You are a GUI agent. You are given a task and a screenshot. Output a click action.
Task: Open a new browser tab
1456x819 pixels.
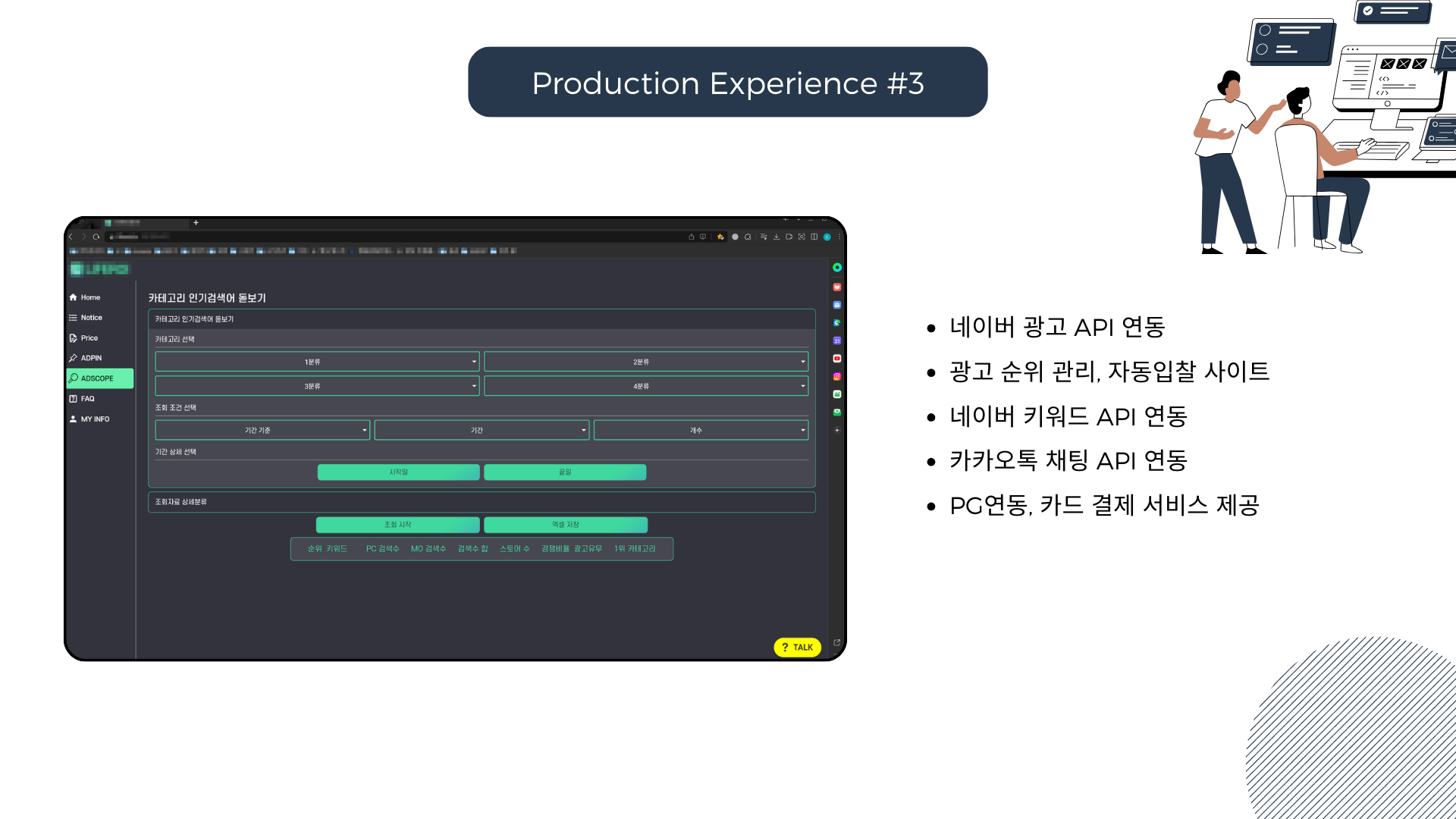click(x=196, y=223)
